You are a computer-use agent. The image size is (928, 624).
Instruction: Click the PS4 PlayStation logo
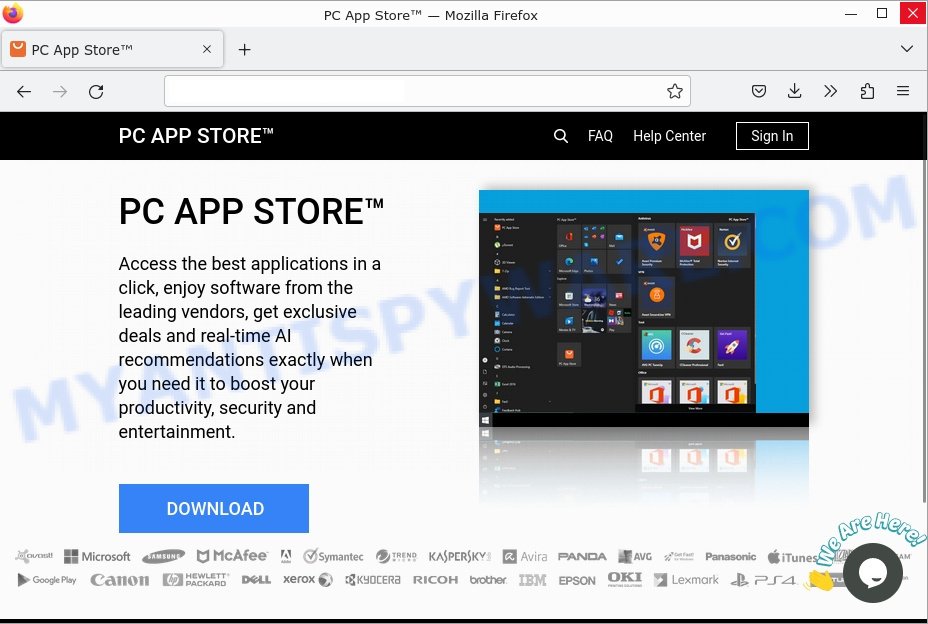[x=763, y=580]
